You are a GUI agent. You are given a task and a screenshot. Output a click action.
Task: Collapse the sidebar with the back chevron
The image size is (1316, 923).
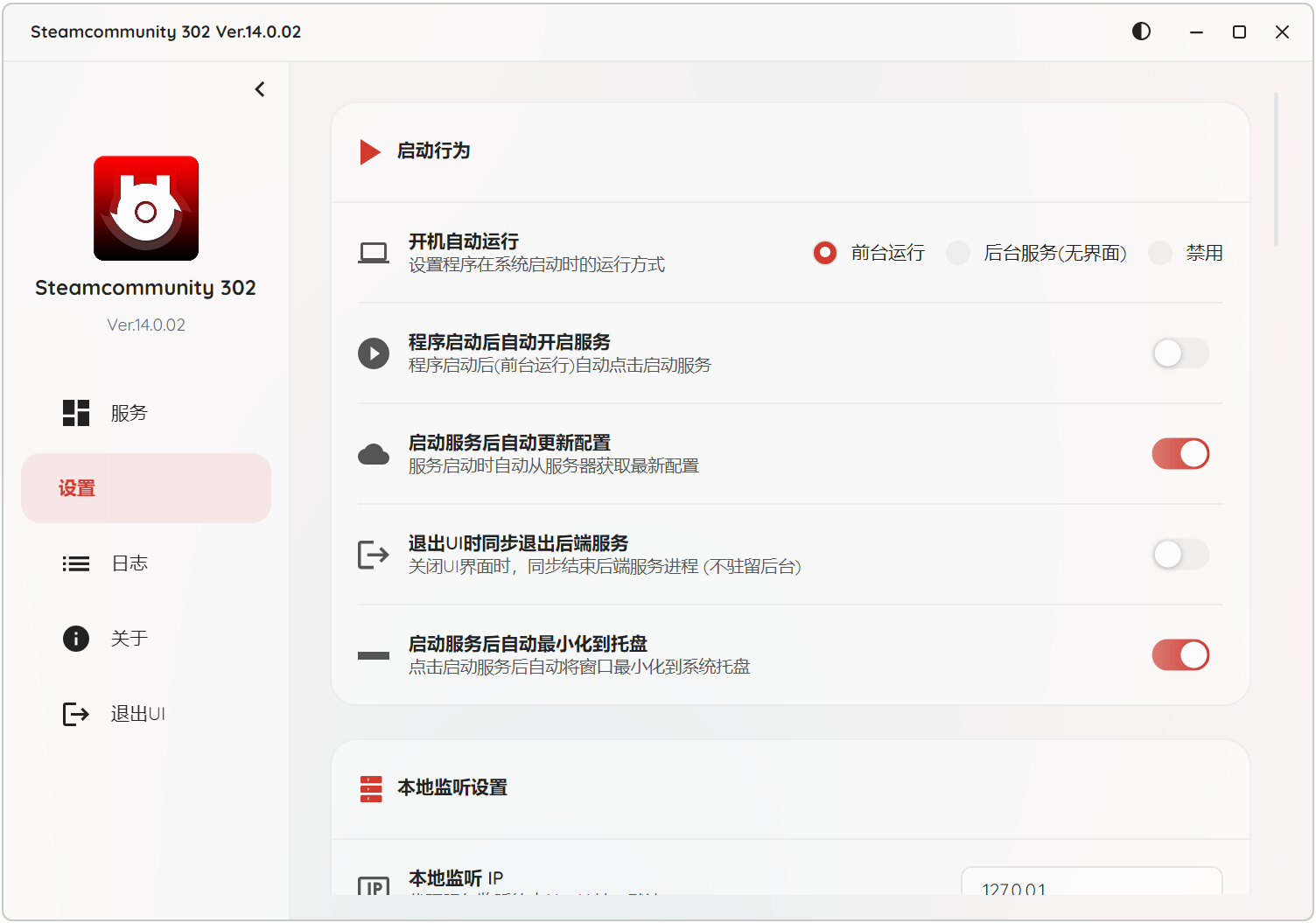click(x=260, y=89)
